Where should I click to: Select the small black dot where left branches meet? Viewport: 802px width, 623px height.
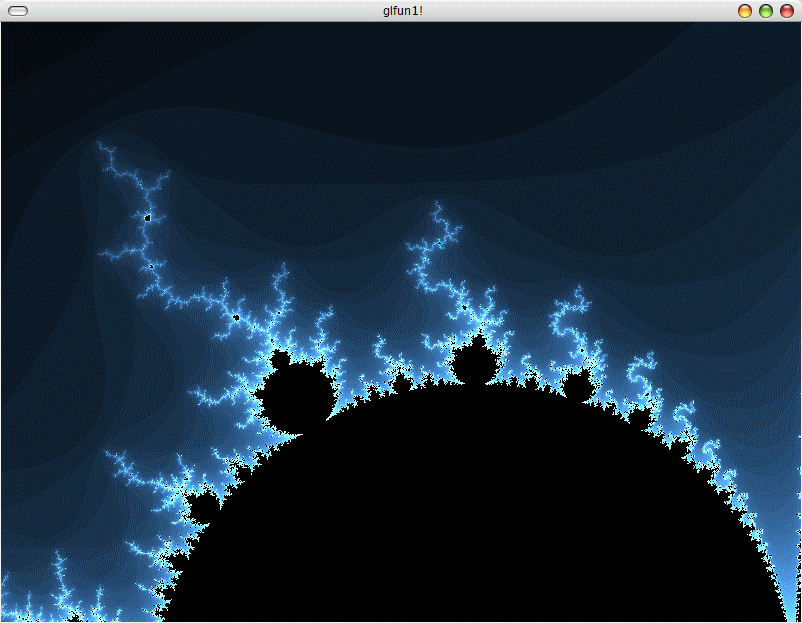coord(236,318)
